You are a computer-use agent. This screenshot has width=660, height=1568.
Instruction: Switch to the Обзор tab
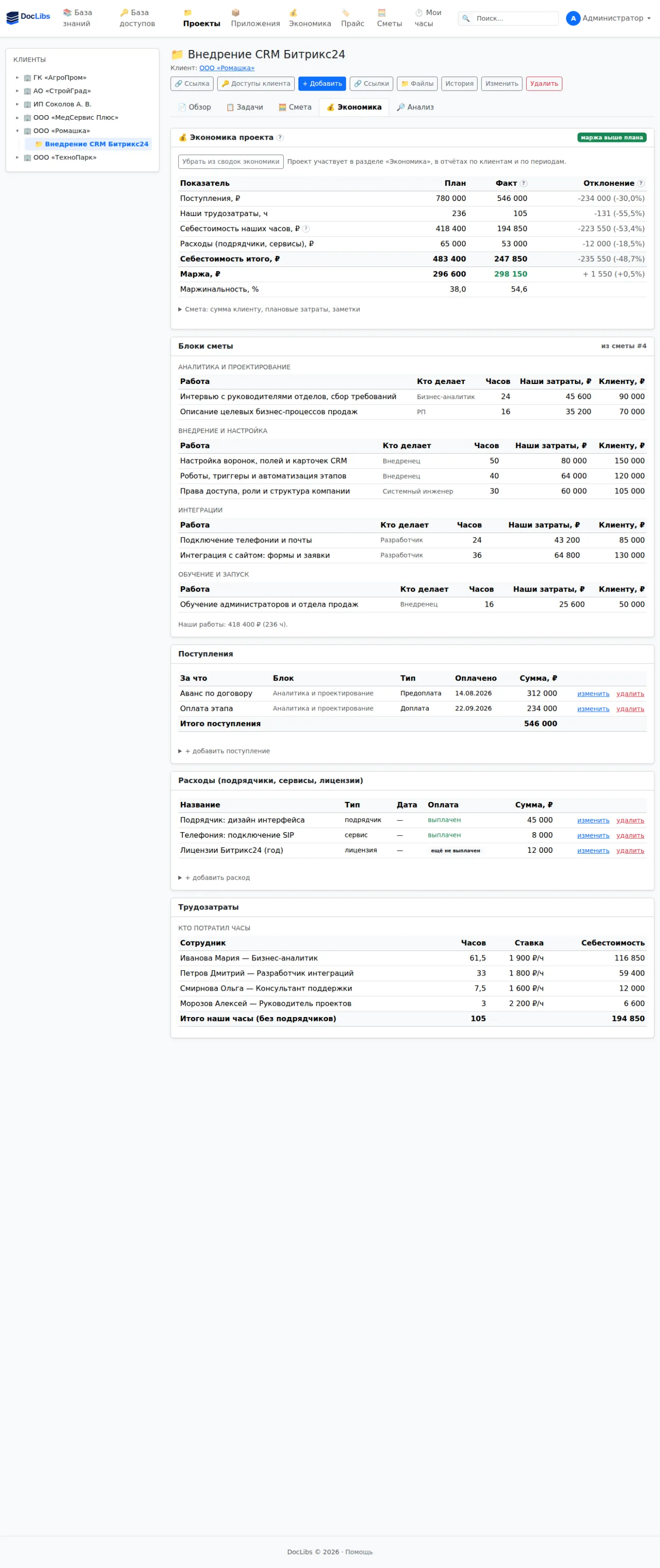point(195,107)
